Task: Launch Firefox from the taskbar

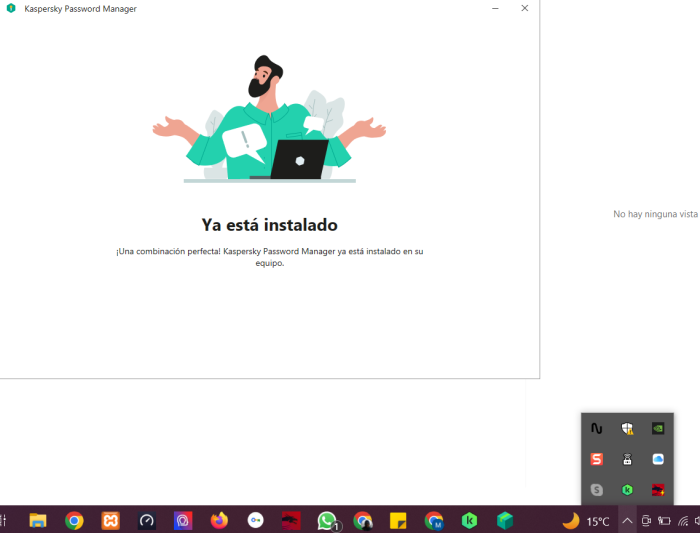Action: click(219, 521)
